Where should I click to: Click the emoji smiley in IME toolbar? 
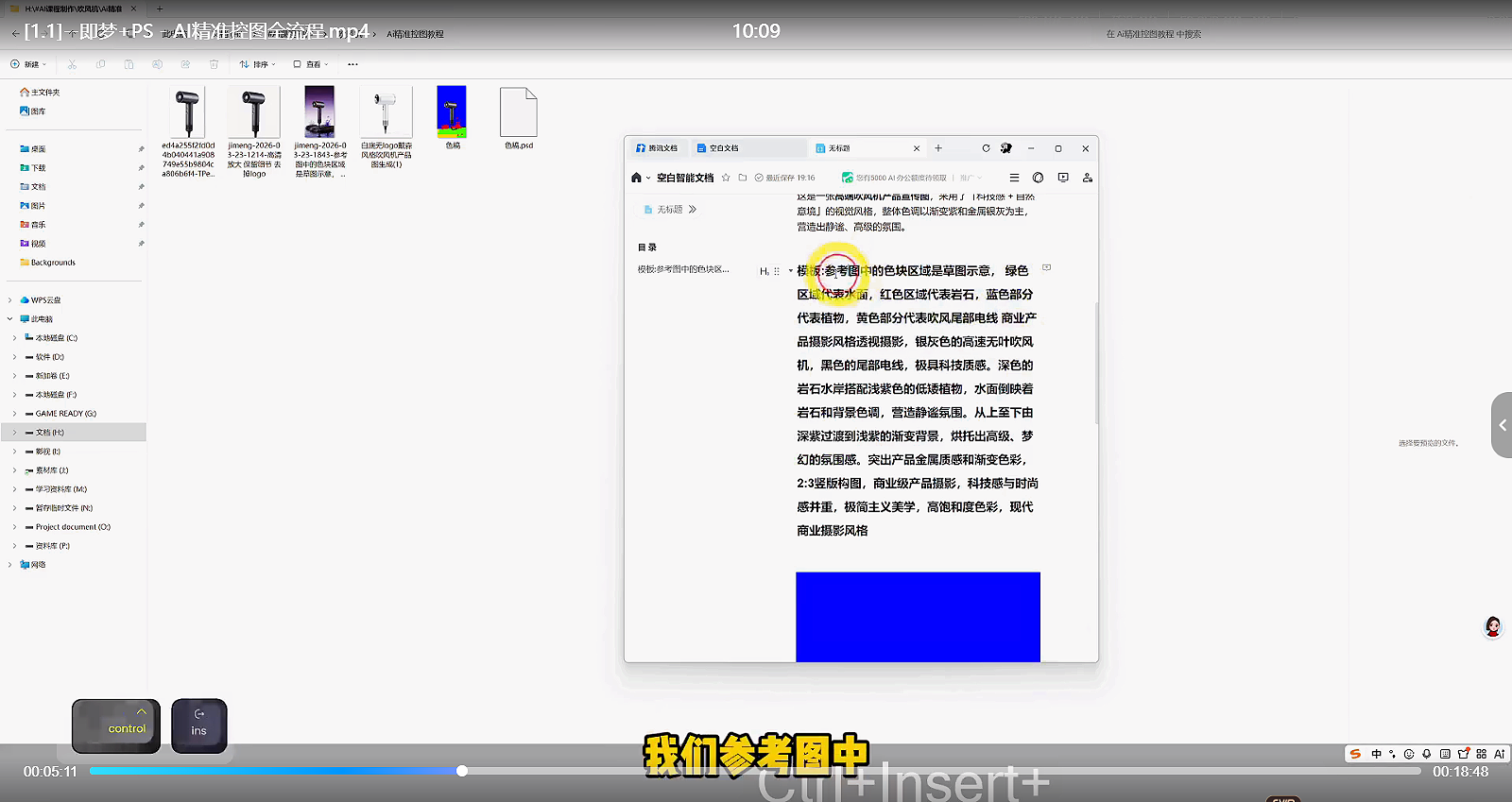coord(1409,754)
